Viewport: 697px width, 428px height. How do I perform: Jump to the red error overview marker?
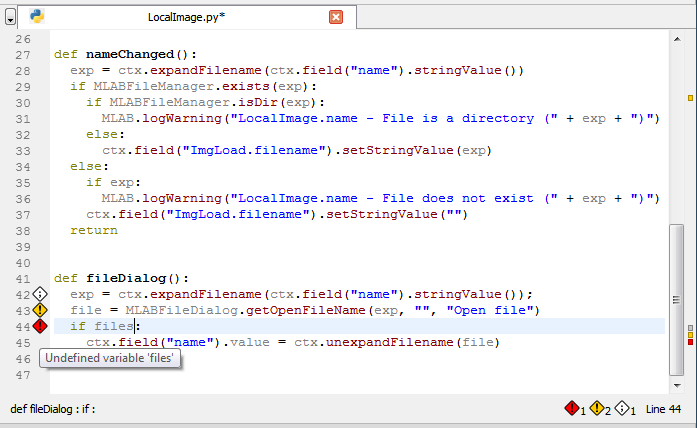click(690, 342)
